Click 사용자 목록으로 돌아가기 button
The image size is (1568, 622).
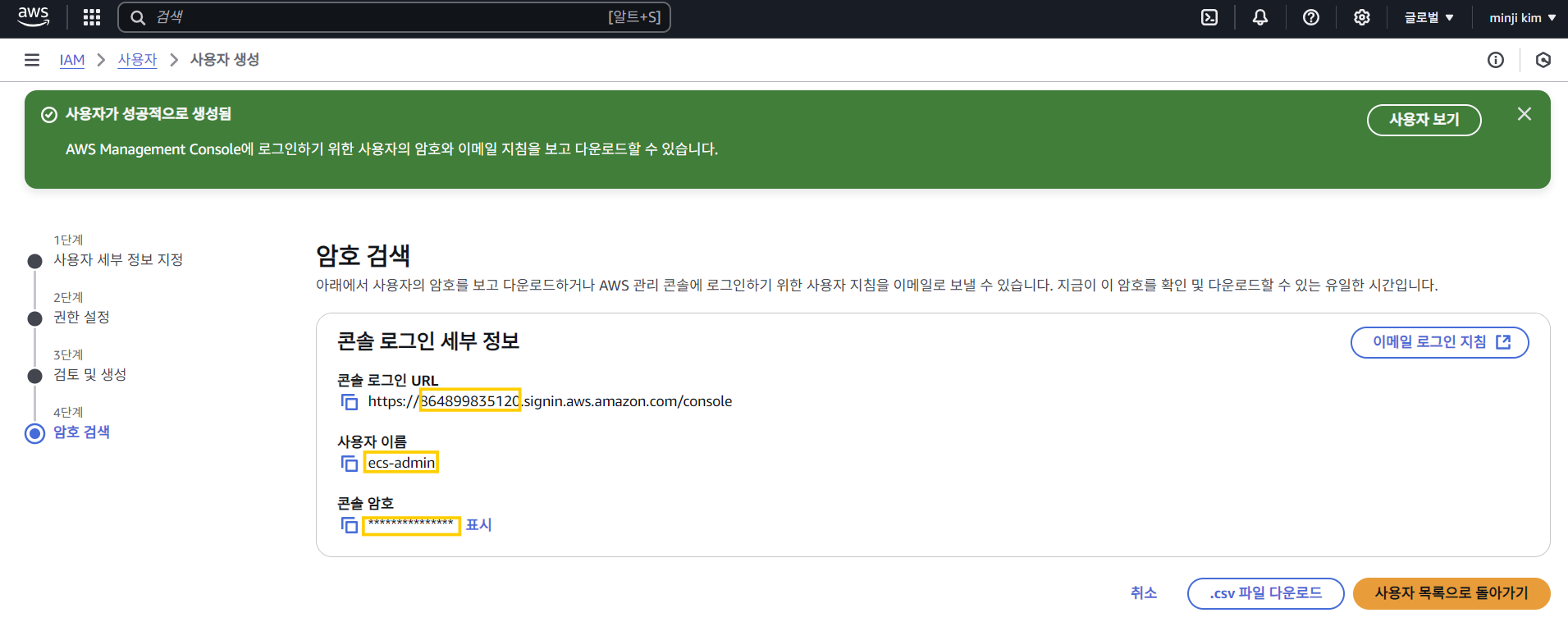(x=1451, y=593)
